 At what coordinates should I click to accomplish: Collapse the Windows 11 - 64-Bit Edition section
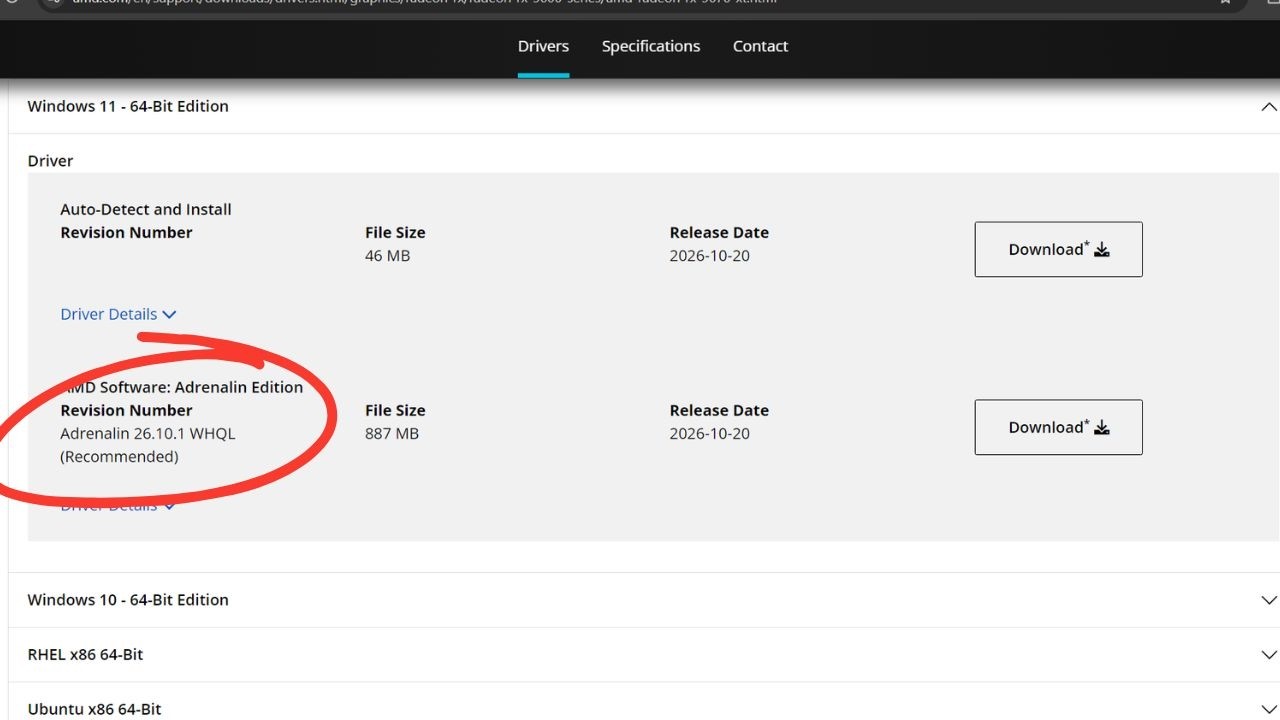[1269, 107]
